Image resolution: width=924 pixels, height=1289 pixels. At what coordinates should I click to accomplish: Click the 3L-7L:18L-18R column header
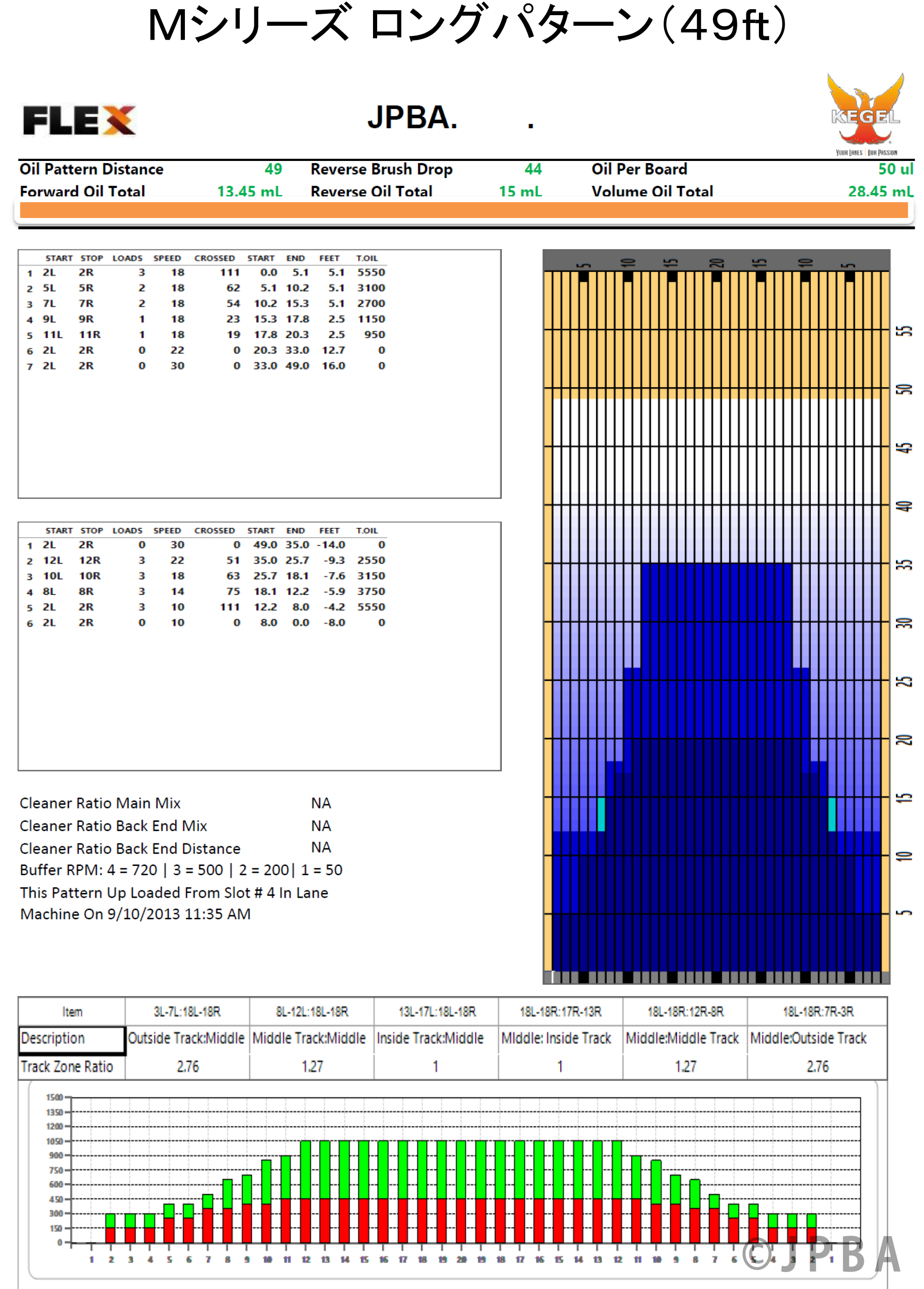187,1012
